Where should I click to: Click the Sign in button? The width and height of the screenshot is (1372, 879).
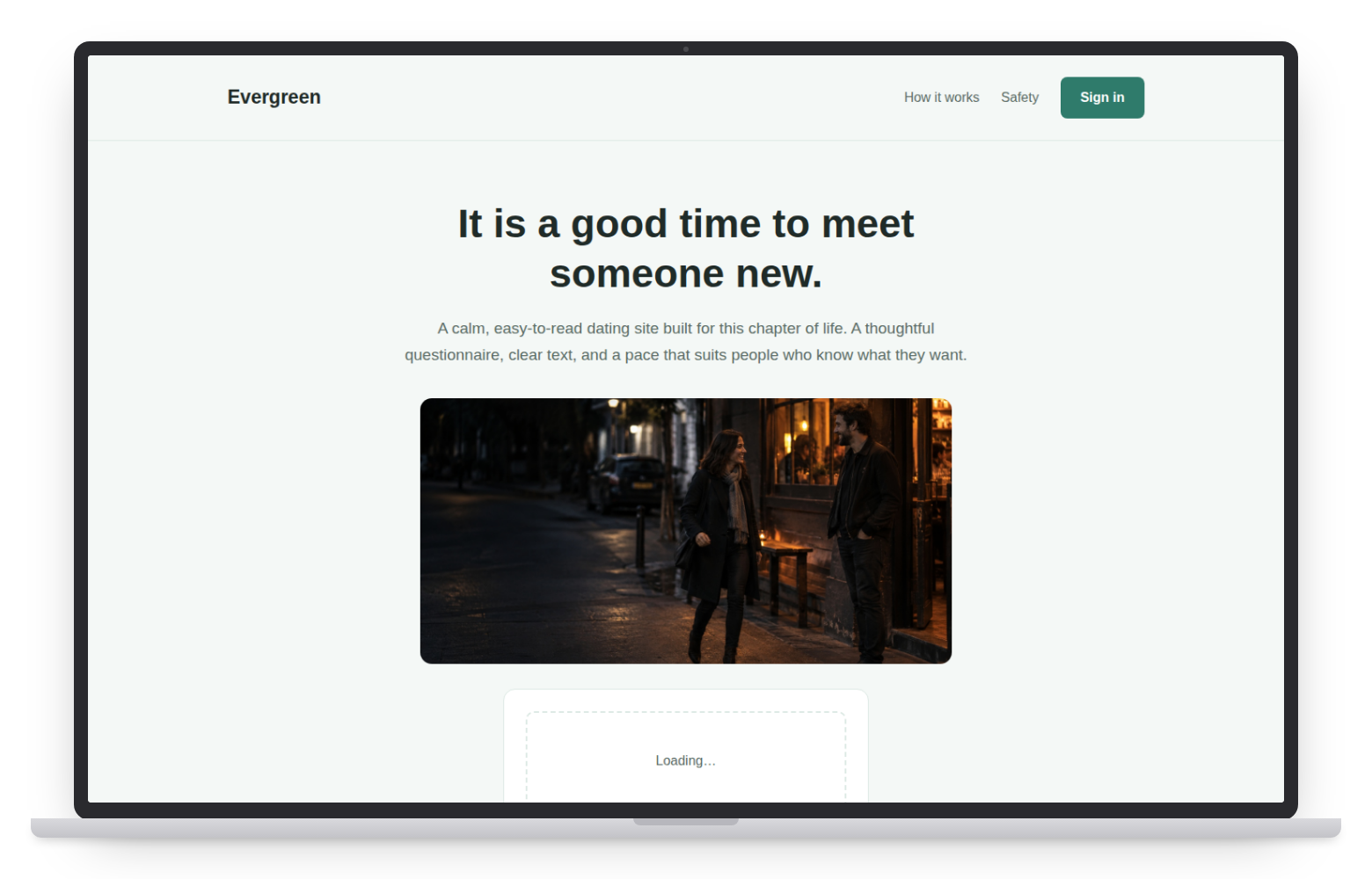(x=1102, y=98)
